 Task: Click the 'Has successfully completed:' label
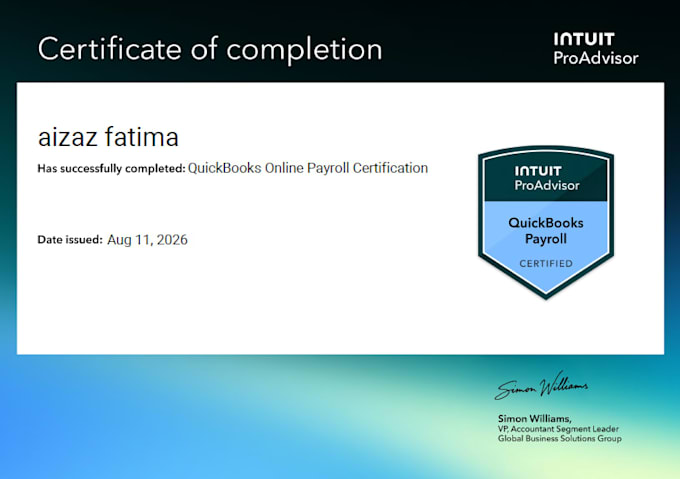[111, 168]
